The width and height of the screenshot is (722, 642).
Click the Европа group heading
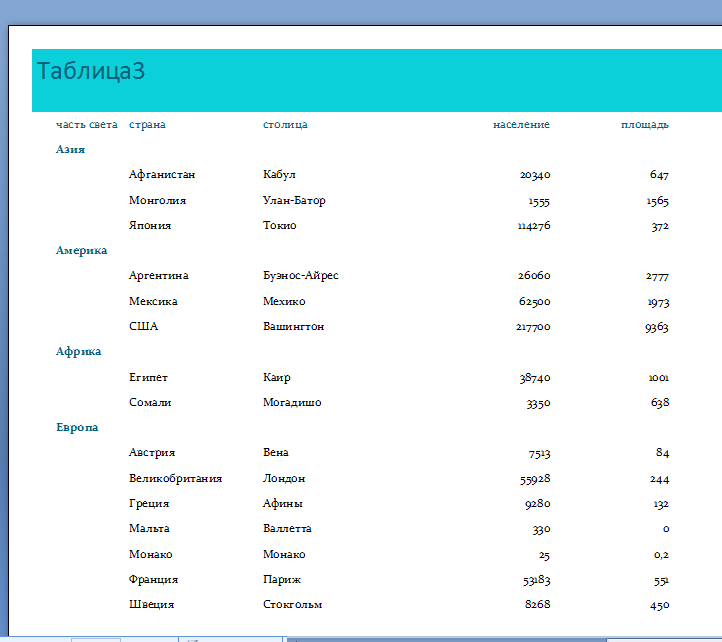[77, 427]
